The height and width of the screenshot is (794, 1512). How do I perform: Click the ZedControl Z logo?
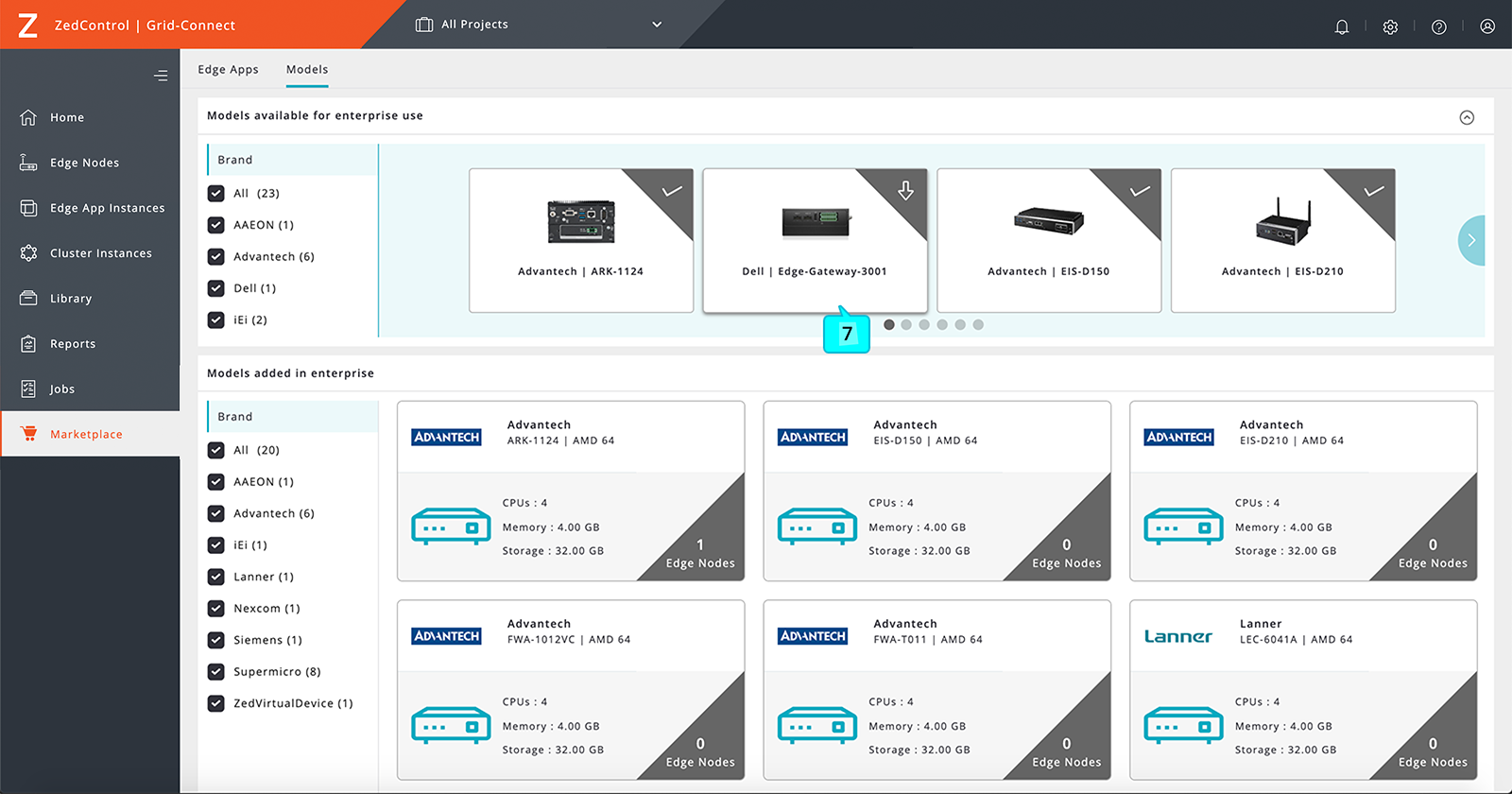(28, 26)
